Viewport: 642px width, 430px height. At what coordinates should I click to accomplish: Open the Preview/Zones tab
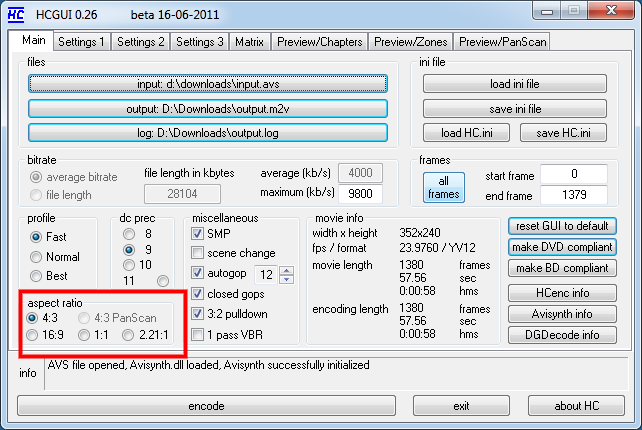coord(411,42)
